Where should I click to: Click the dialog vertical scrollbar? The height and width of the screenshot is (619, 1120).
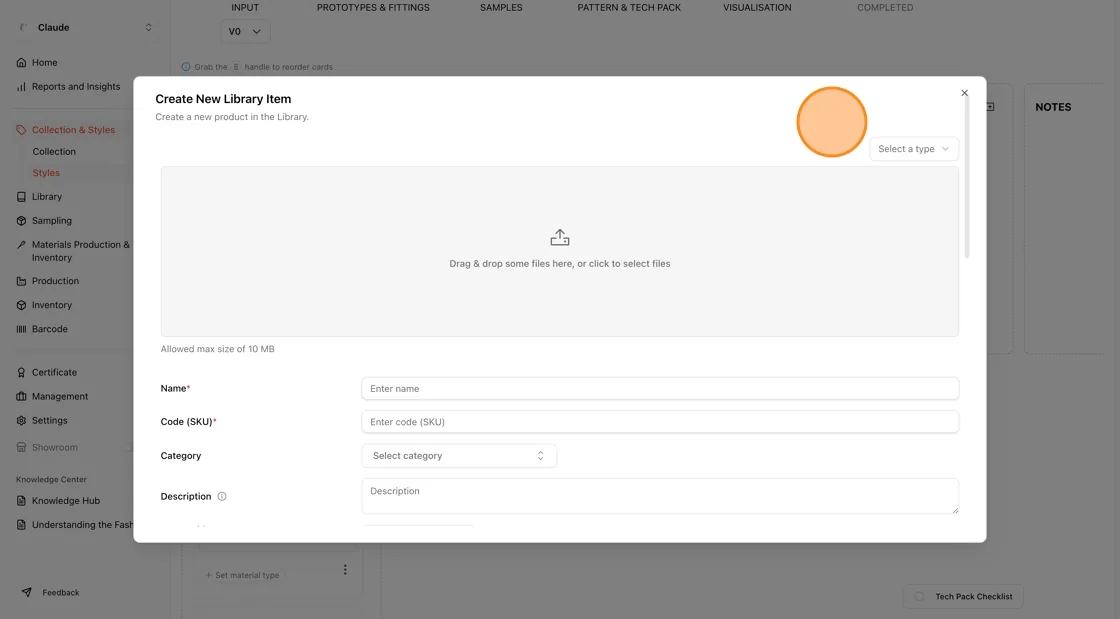[967, 175]
